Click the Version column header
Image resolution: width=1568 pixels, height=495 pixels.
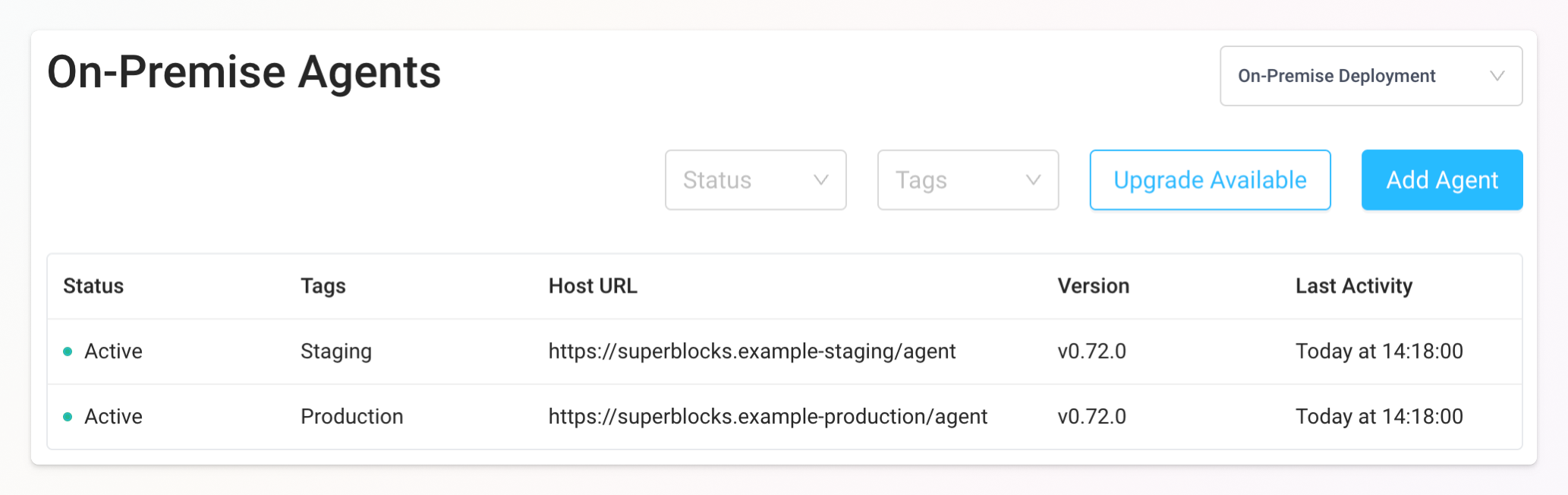(1093, 286)
